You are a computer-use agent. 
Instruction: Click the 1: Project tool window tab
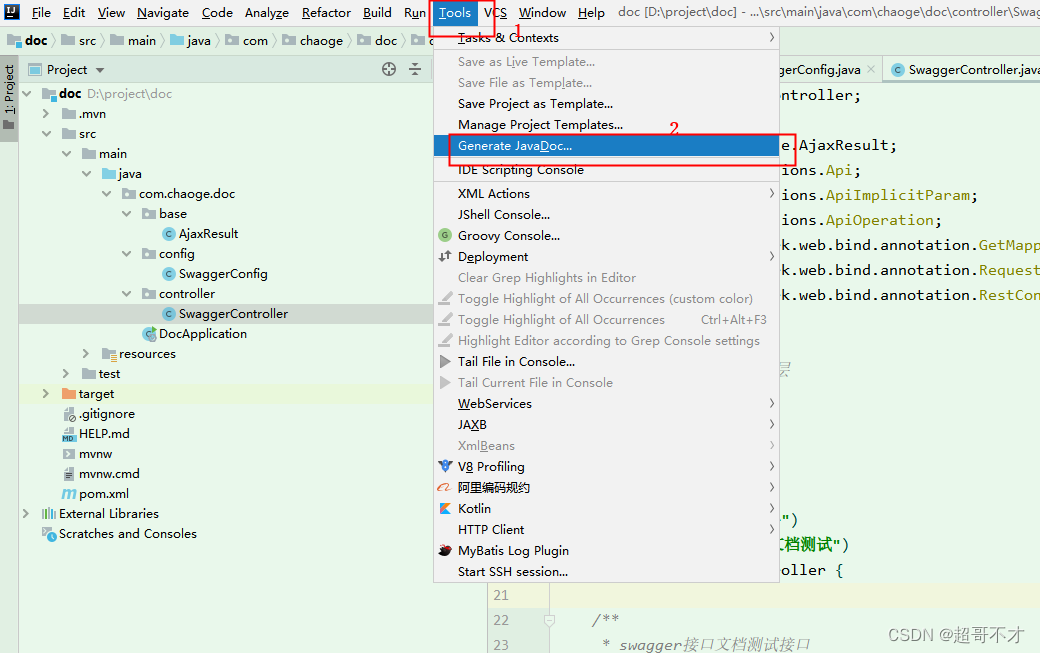(9, 98)
